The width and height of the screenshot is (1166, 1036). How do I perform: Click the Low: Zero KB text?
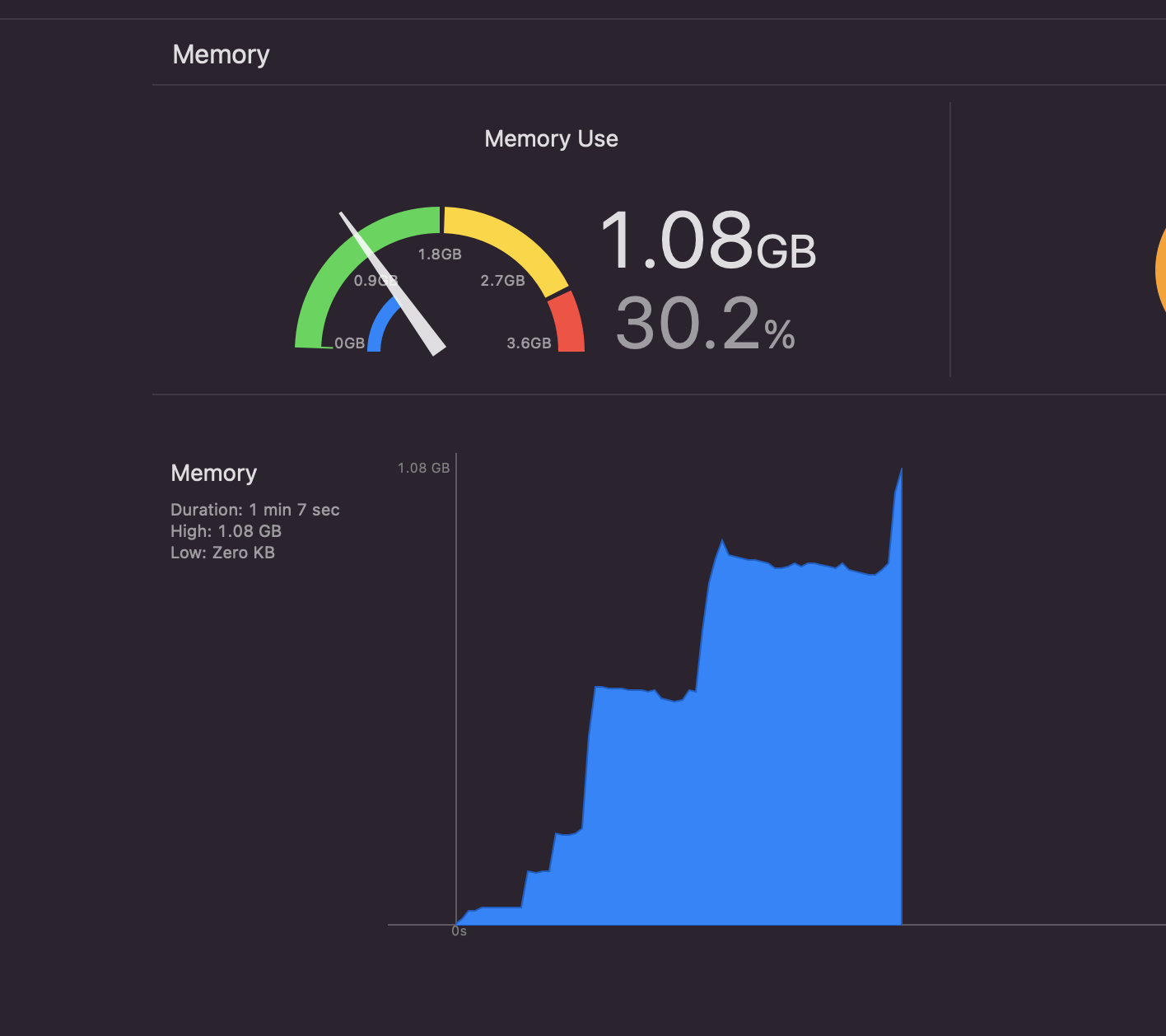coord(222,553)
